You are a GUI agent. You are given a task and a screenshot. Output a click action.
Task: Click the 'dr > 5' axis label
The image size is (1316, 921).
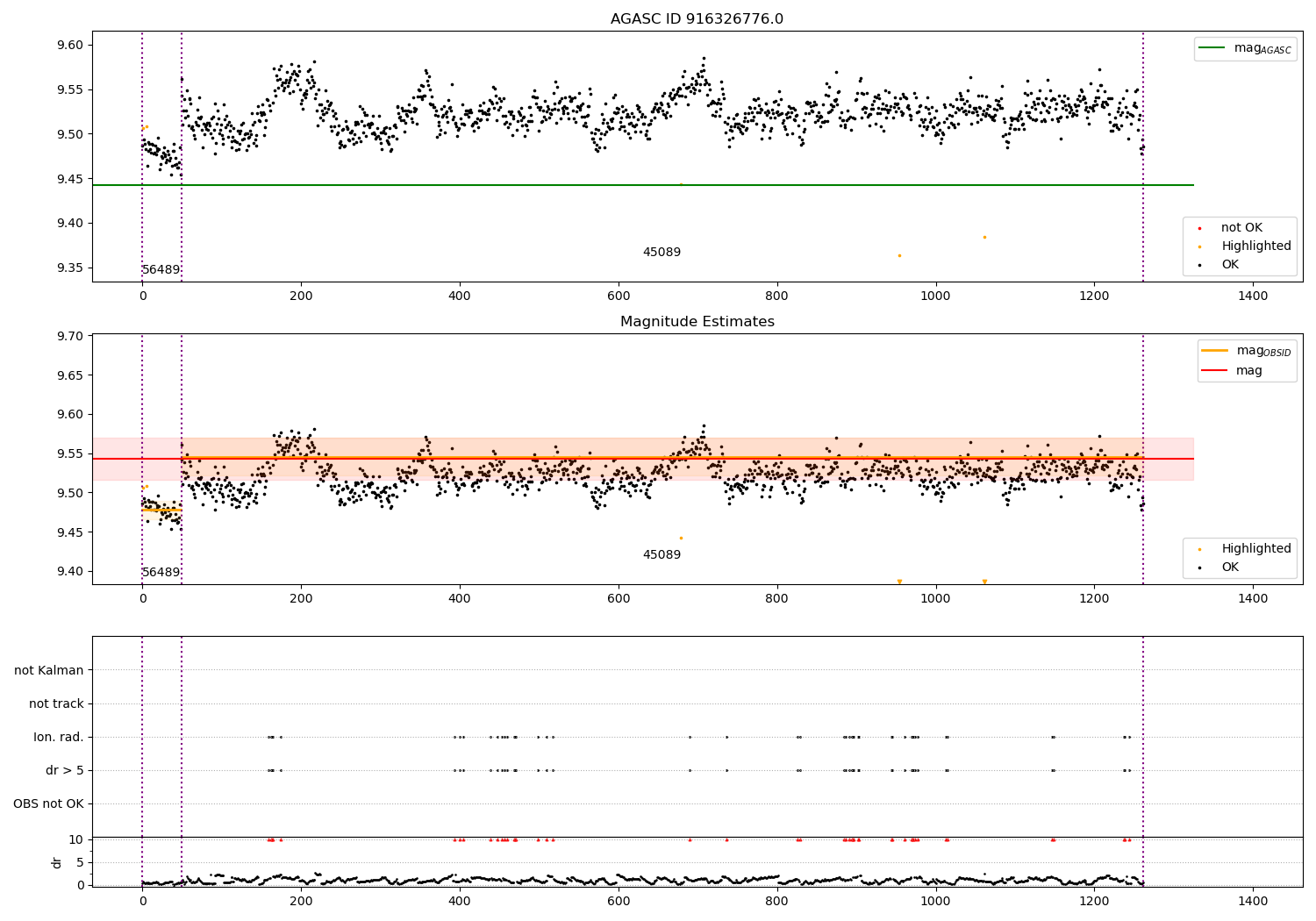click(65, 770)
